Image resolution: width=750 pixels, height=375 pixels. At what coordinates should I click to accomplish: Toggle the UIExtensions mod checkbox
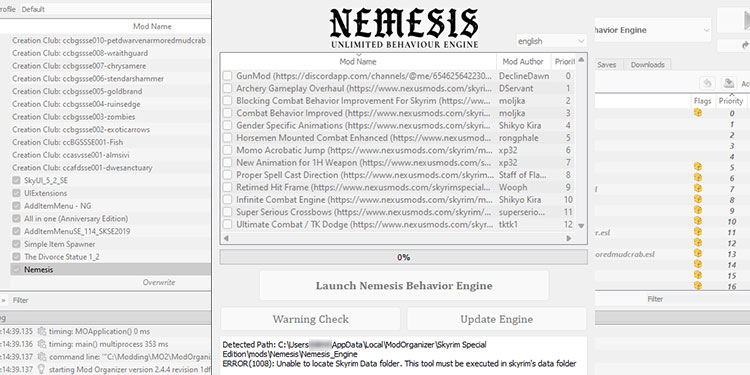[x=16, y=193]
